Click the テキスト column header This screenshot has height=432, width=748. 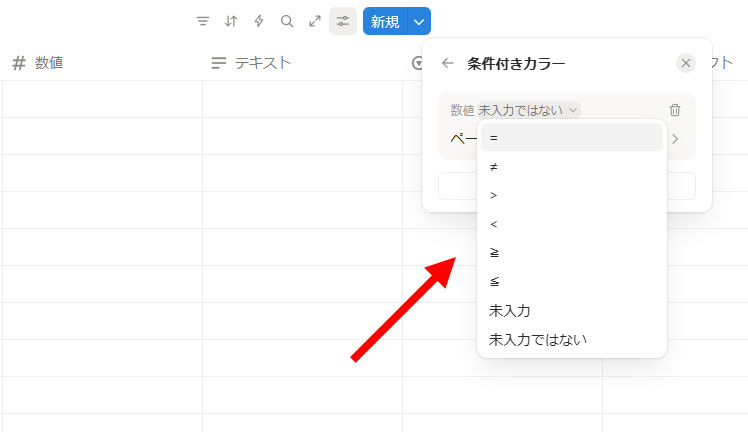tap(262, 63)
